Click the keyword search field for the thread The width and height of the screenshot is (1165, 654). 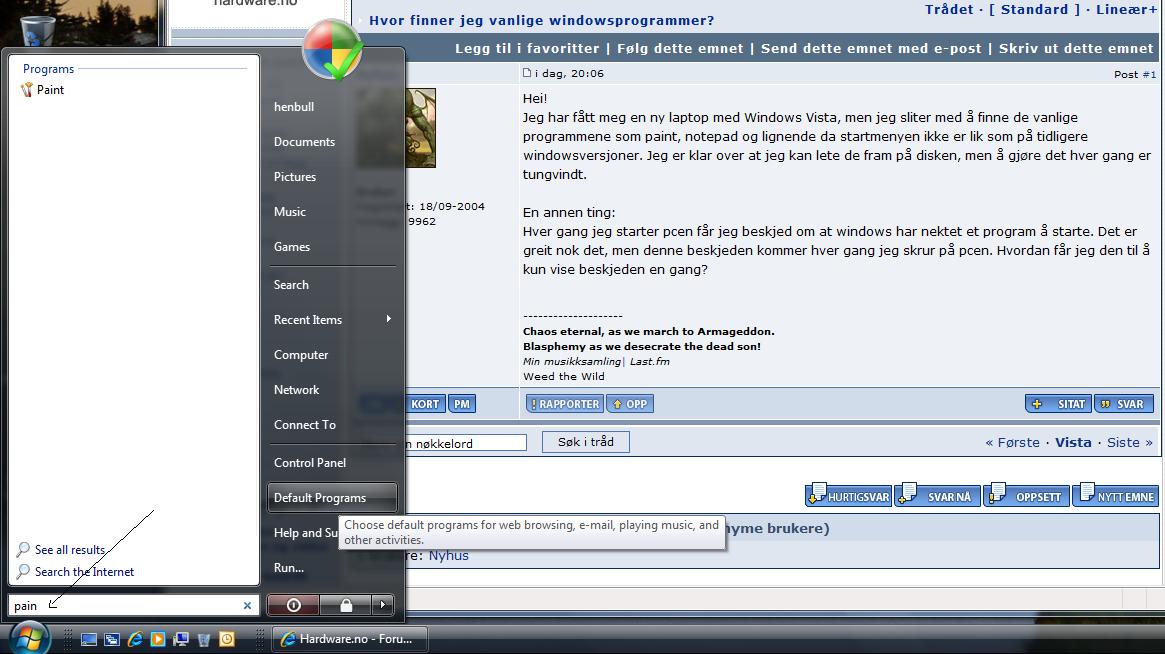[x=466, y=443]
